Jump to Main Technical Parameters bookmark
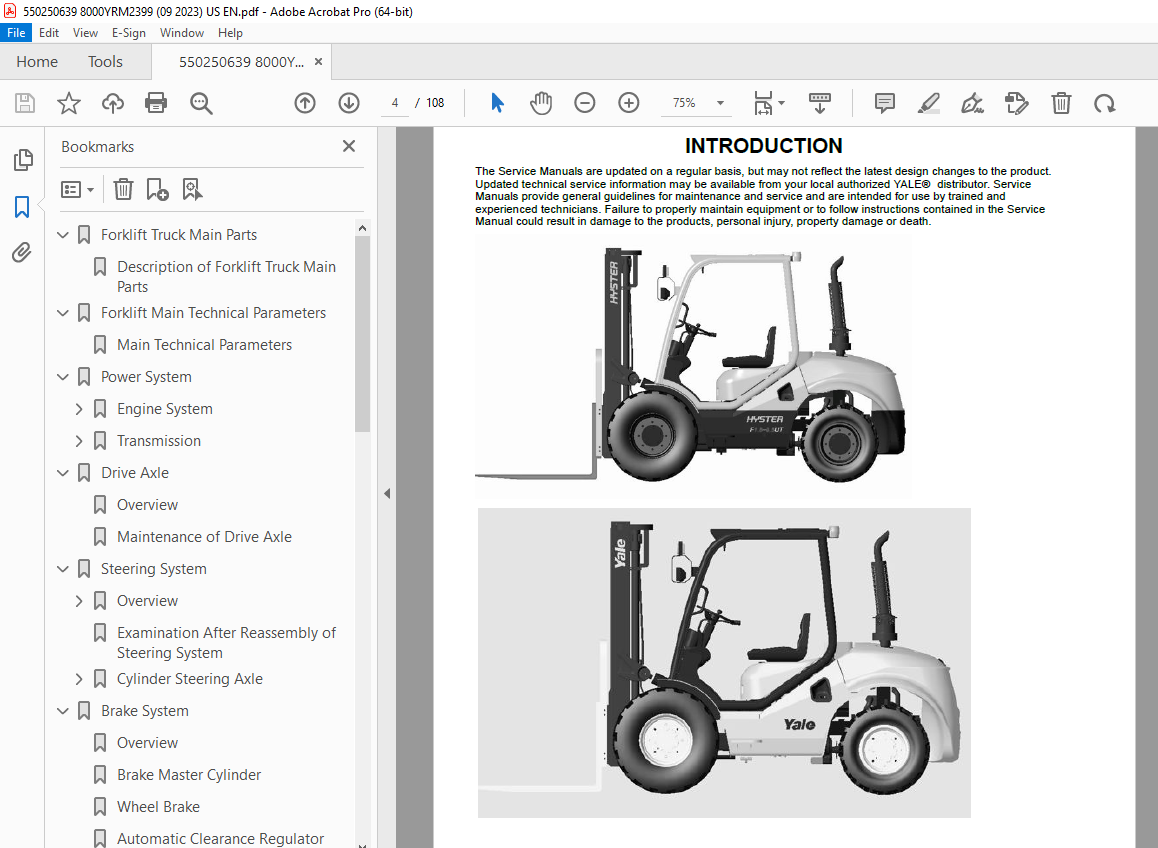The image size is (1158, 848). [204, 345]
